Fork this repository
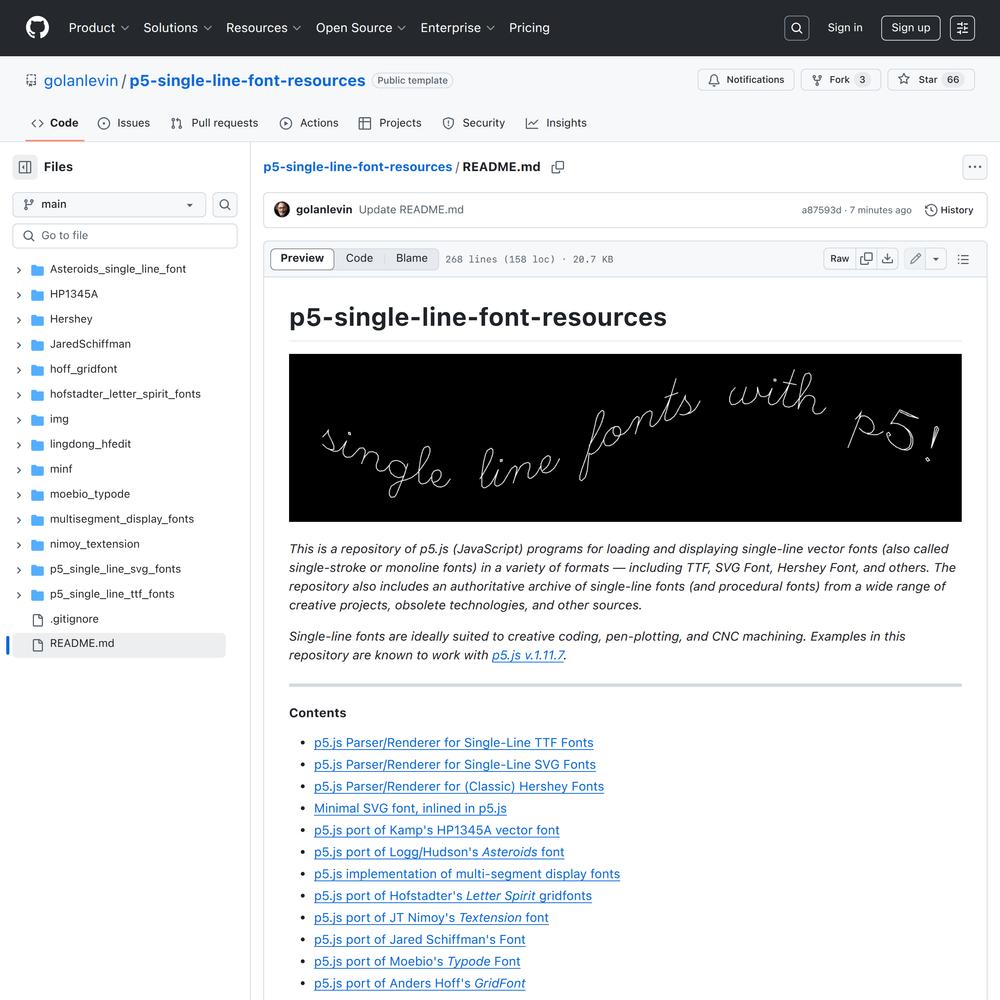The image size is (1000, 1000). click(841, 80)
